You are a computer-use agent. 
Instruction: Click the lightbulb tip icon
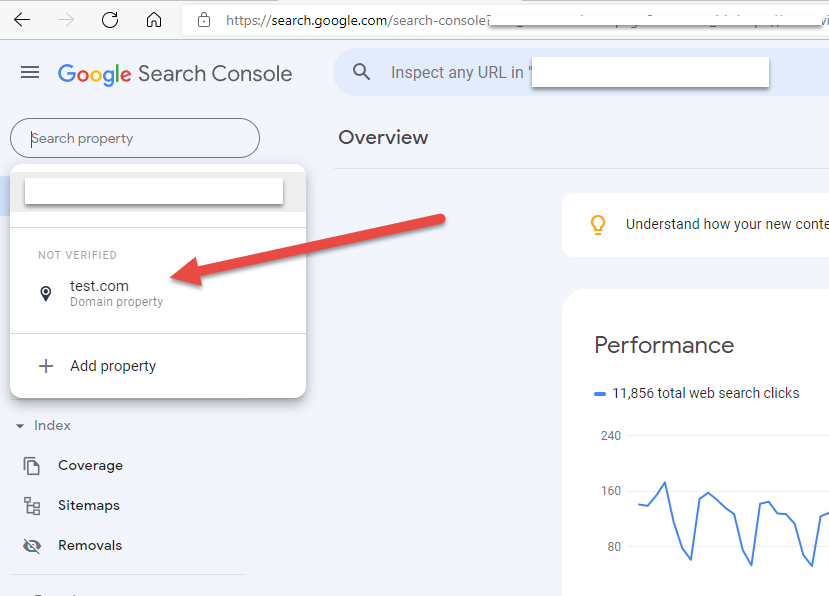coord(598,225)
